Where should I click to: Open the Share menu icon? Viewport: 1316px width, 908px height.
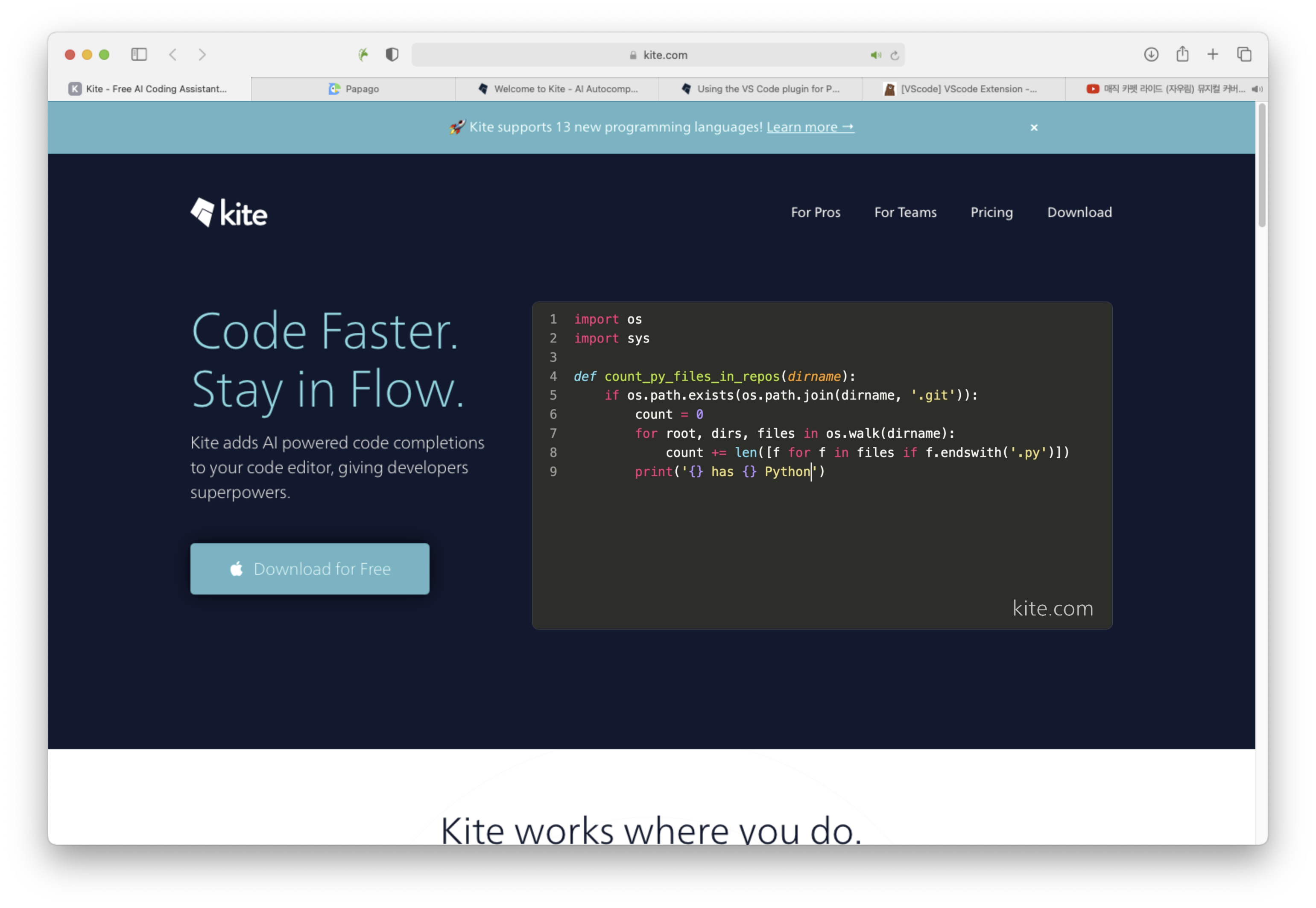pos(1182,54)
